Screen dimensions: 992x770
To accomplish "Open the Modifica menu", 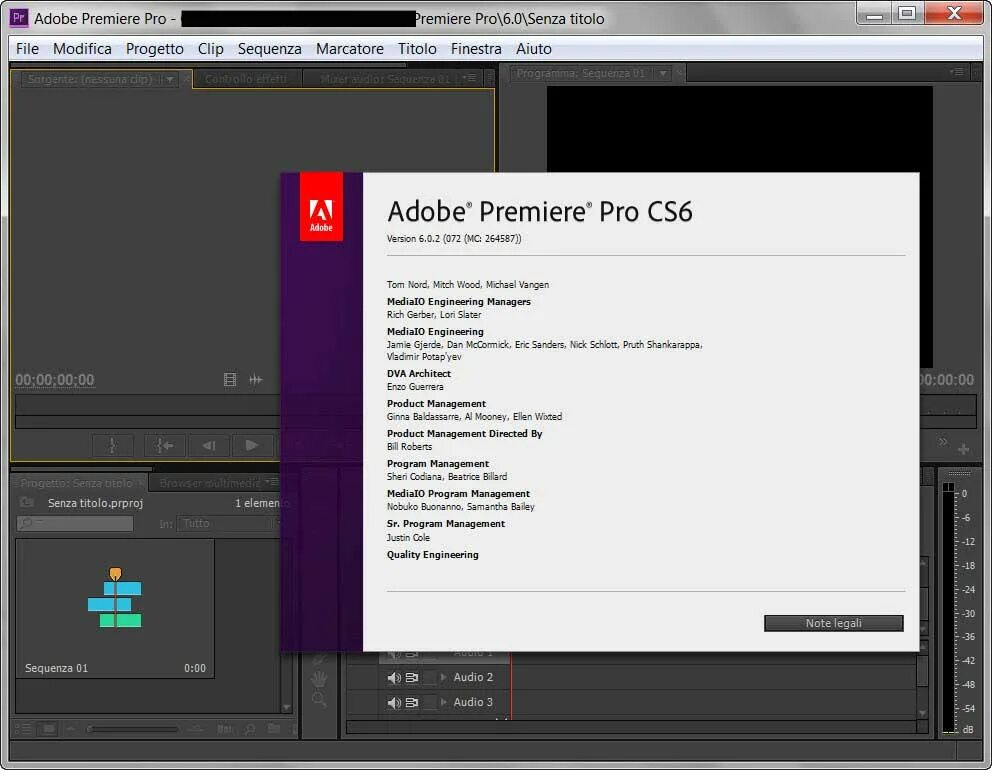I will (x=82, y=49).
